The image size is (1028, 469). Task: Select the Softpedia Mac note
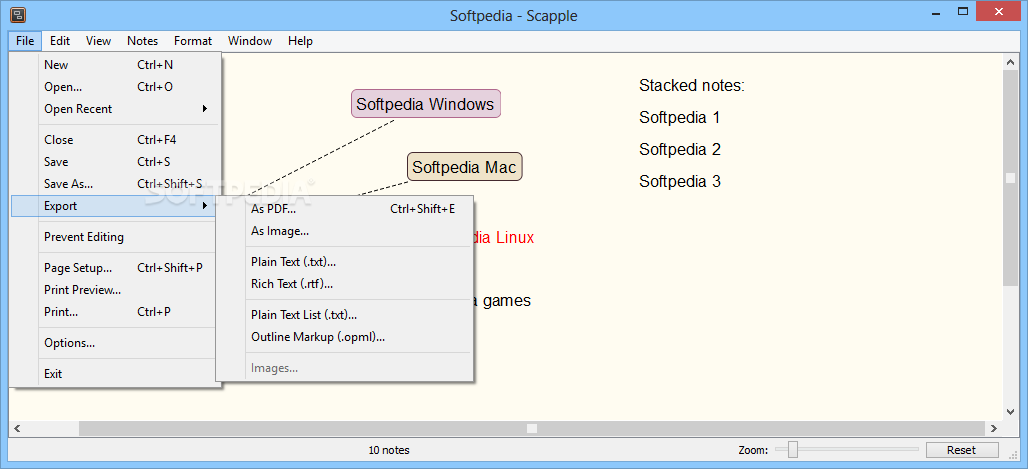click(464, 167)
